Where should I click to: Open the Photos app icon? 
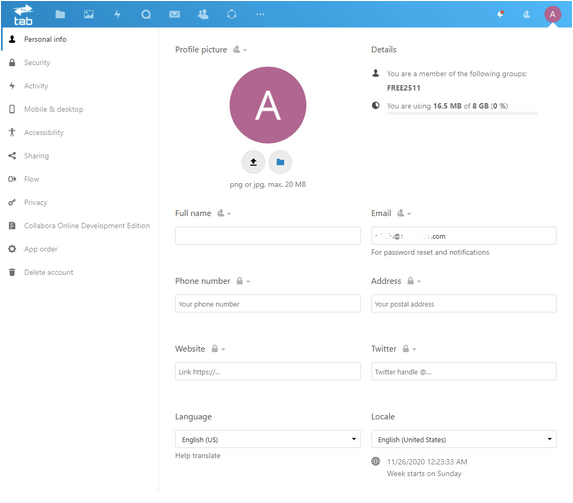point(89,14)
